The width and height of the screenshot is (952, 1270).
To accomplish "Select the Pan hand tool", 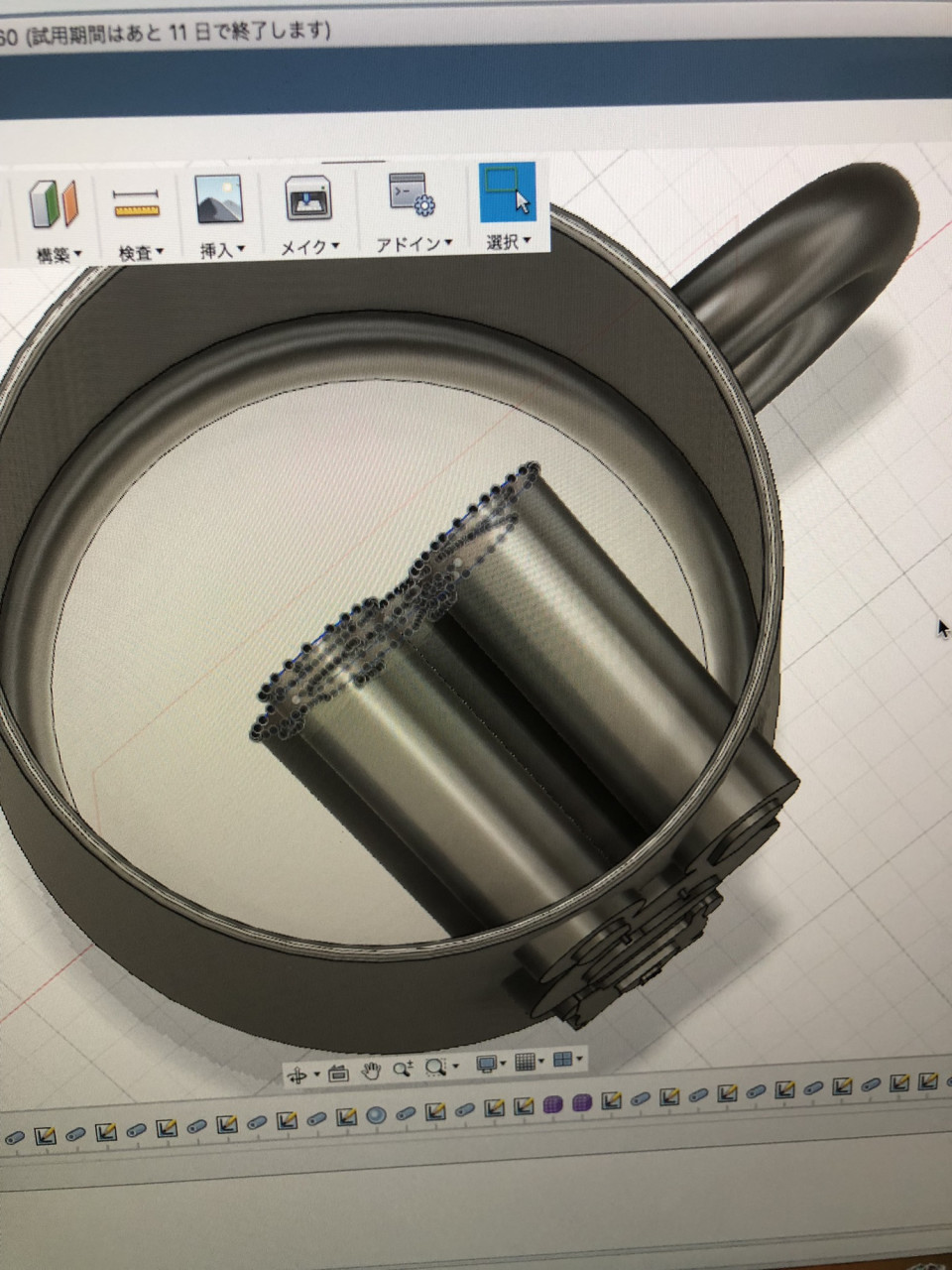I will pyautogui.click(x=371, y=1071).
